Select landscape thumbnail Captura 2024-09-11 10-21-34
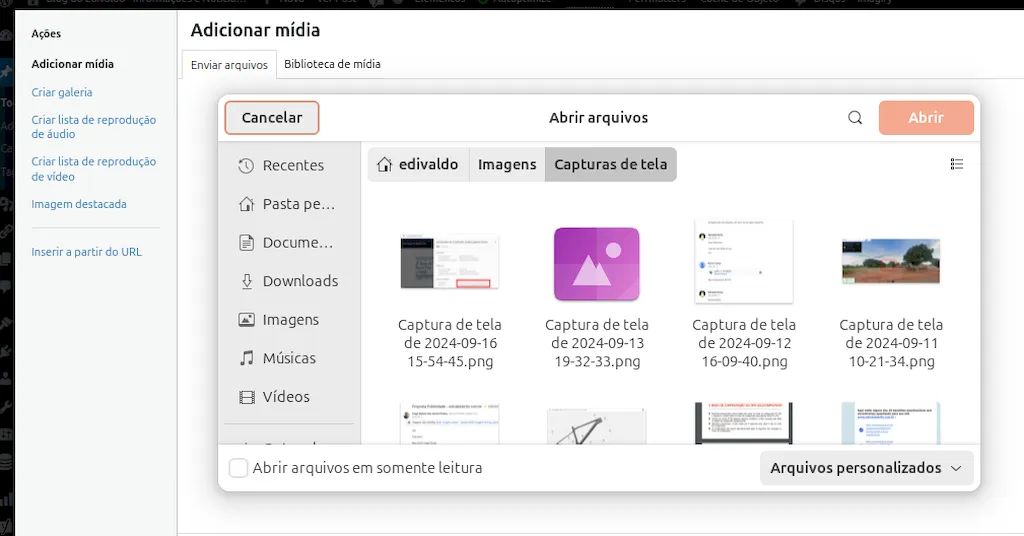 click(x=891, y=261)
